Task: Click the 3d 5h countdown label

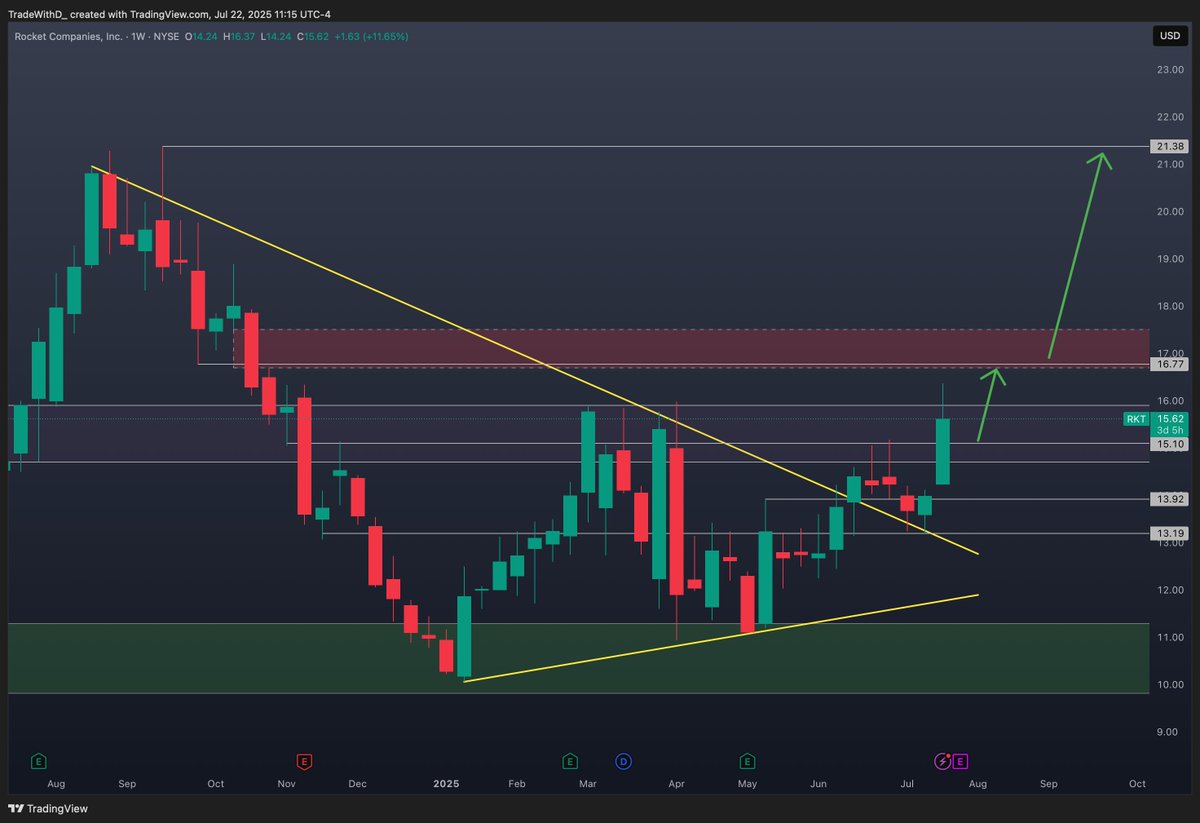Action: click(x=1168, y=429)
